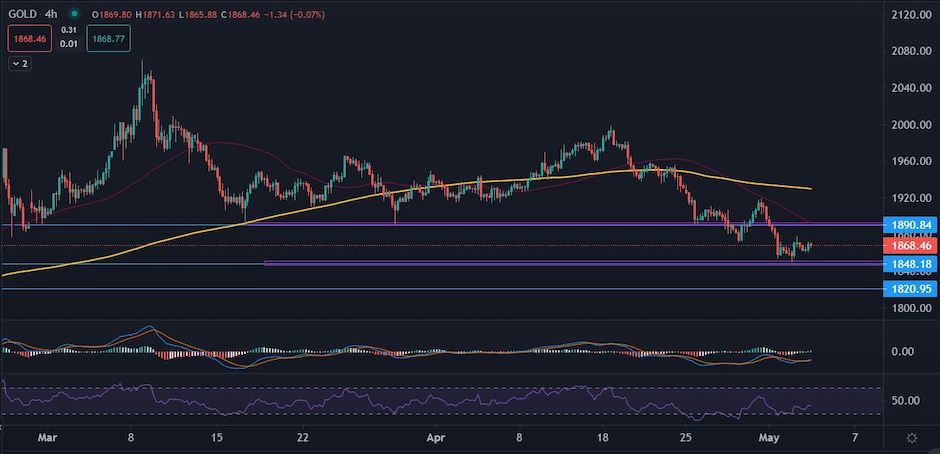
Task: Click the red current price 1868.46 axis label
Action: click(x=911, y=245)
